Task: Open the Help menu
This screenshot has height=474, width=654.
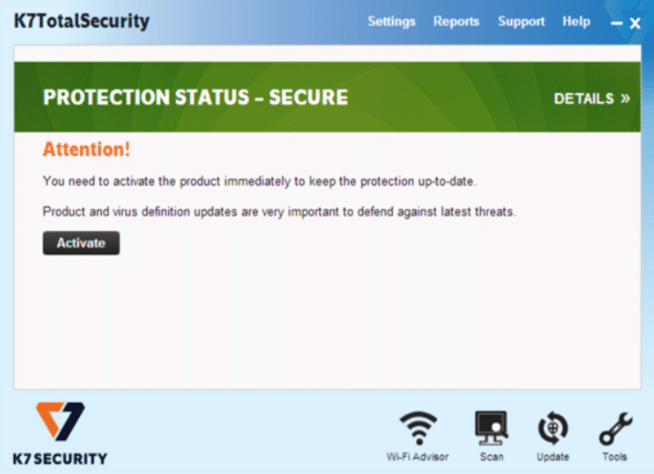Action: pos(576,21)
